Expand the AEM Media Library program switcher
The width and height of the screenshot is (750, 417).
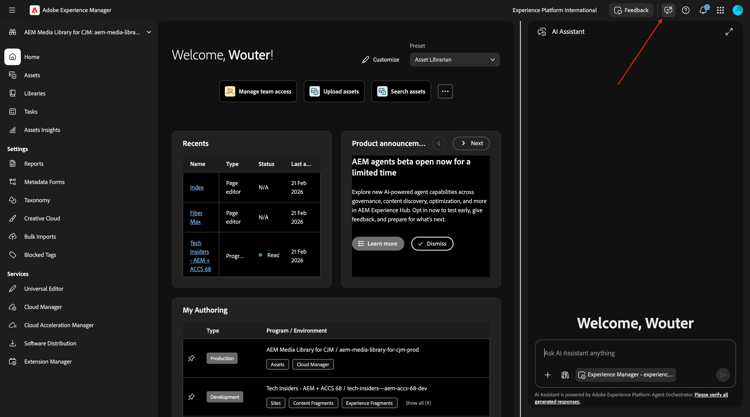coord(149,32)
